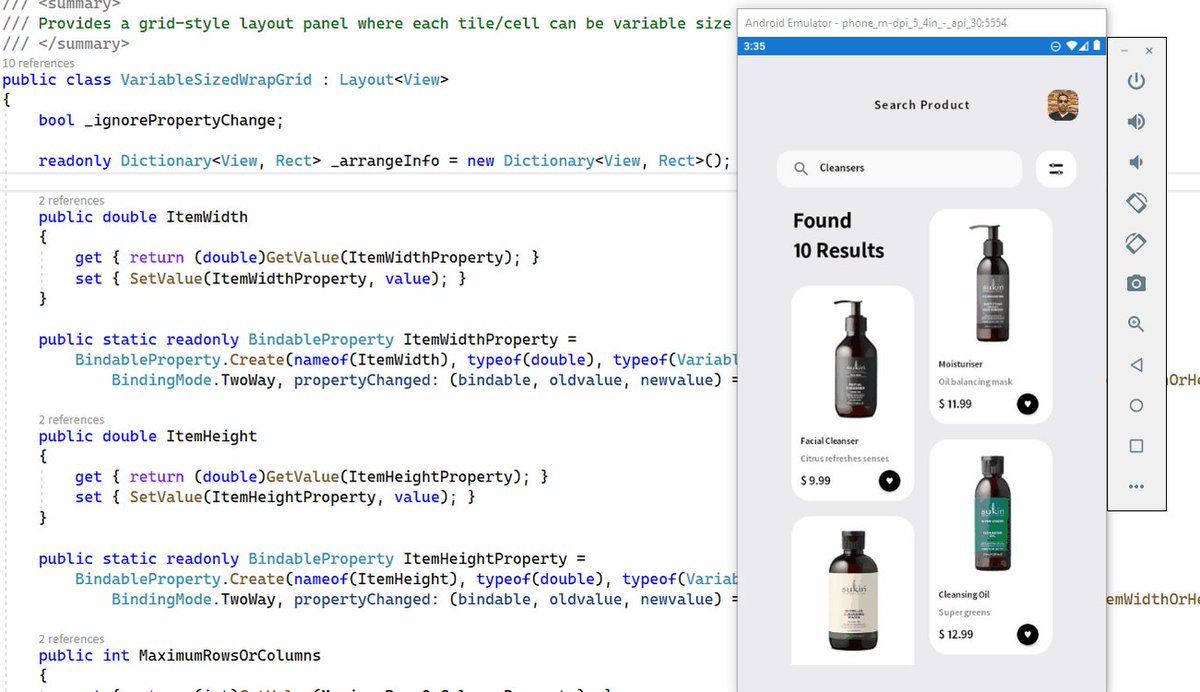The height and width of the screenshot is (692, 1200).
Task: Click the emulator volume down icon
Action: 1135,162
